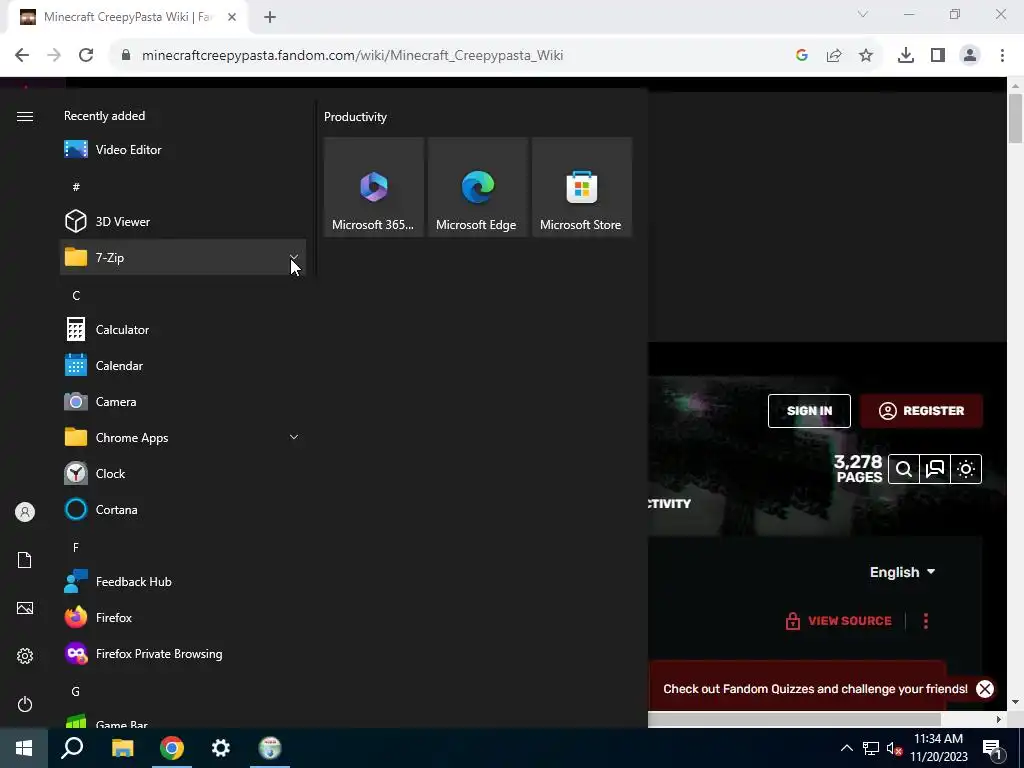Go back in Chrome

tap(22, 56)
